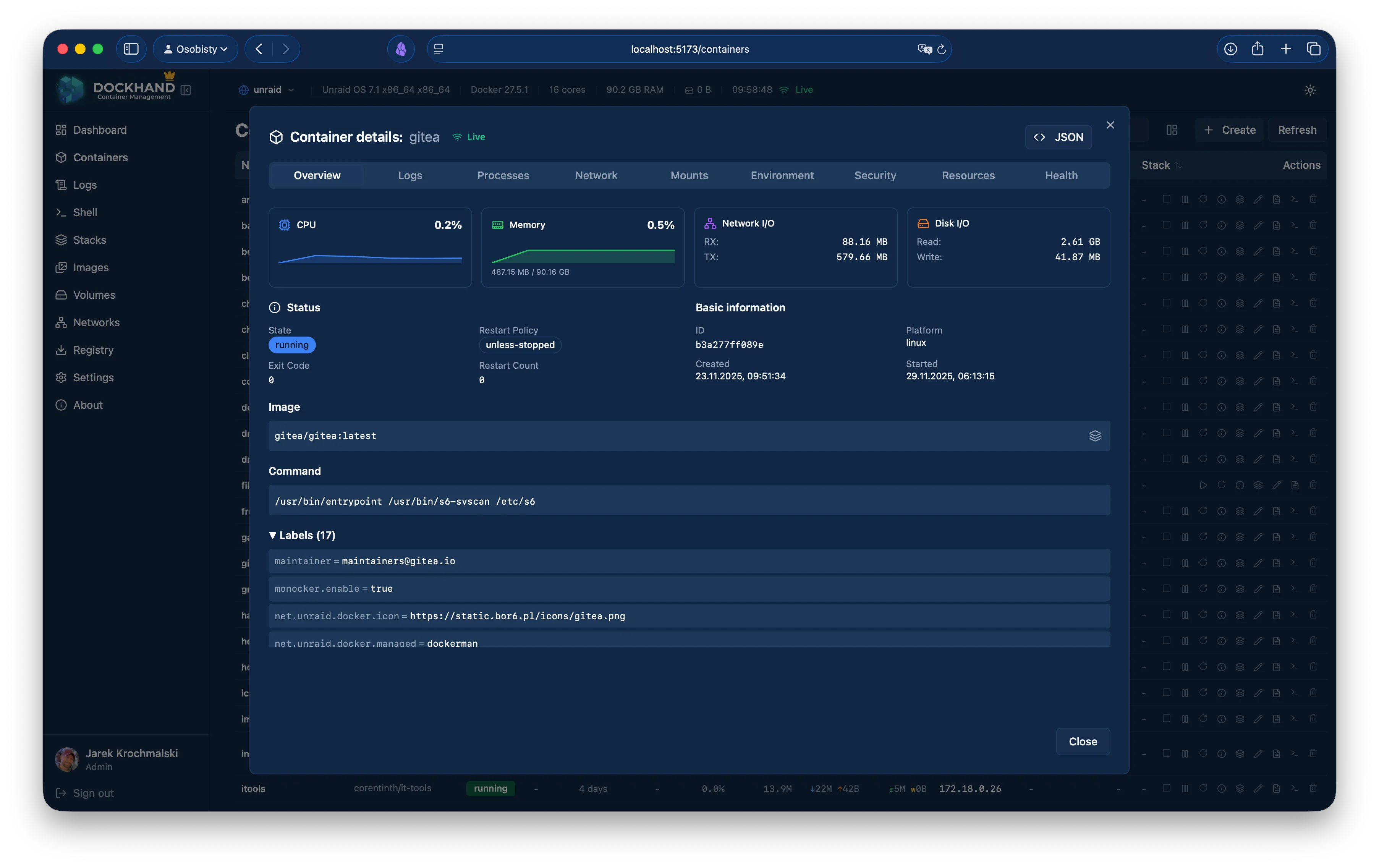This screenshot has width=1379, height=868.
Task: Switch to the Logs tab
Action: 409,175
